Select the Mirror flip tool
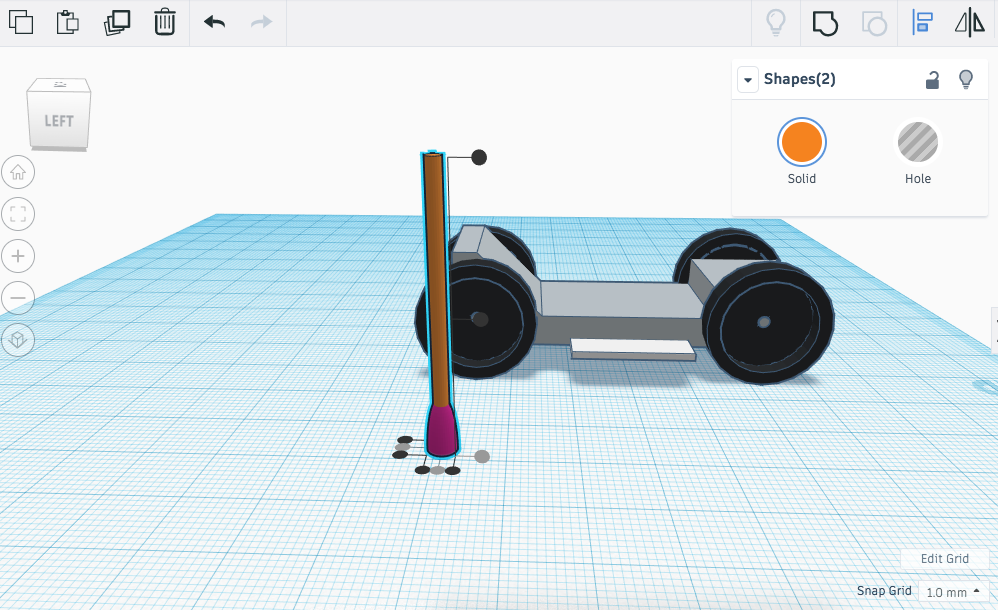998x610 pixels. pyautogui.click(x=970, y=22)
